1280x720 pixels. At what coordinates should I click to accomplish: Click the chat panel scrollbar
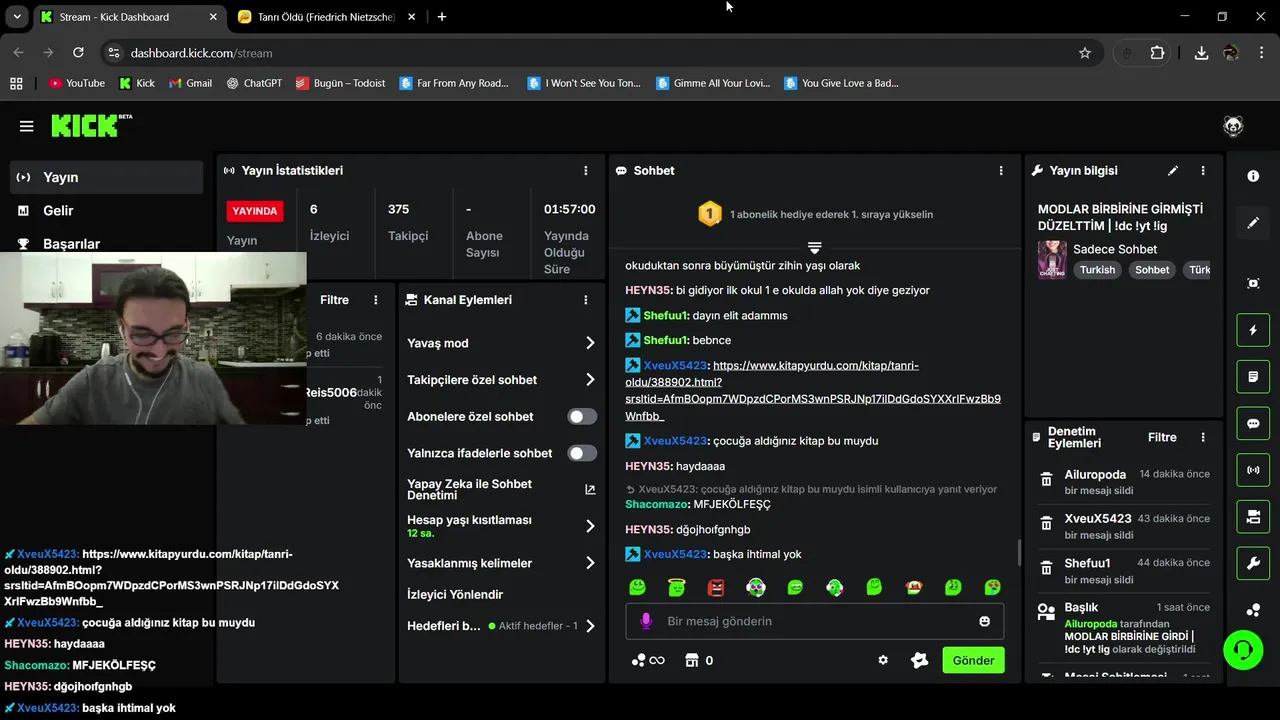coord(1019,552)
